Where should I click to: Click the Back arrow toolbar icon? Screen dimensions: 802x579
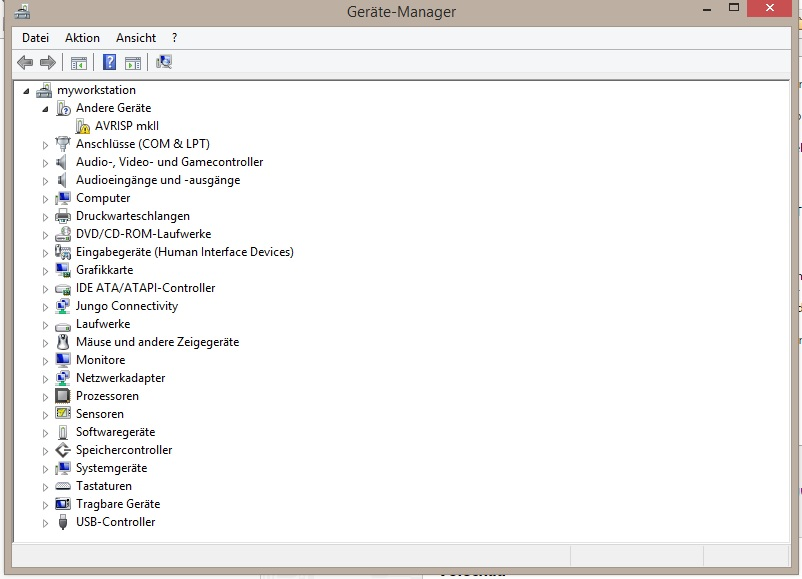25,62
